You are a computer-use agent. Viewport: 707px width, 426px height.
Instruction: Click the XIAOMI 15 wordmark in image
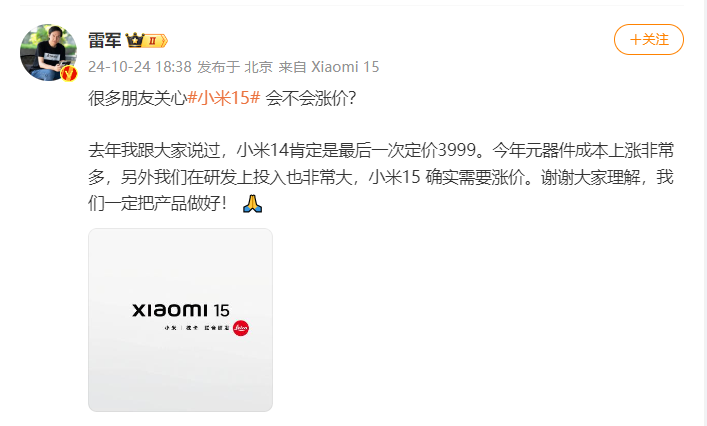(181, 310)
